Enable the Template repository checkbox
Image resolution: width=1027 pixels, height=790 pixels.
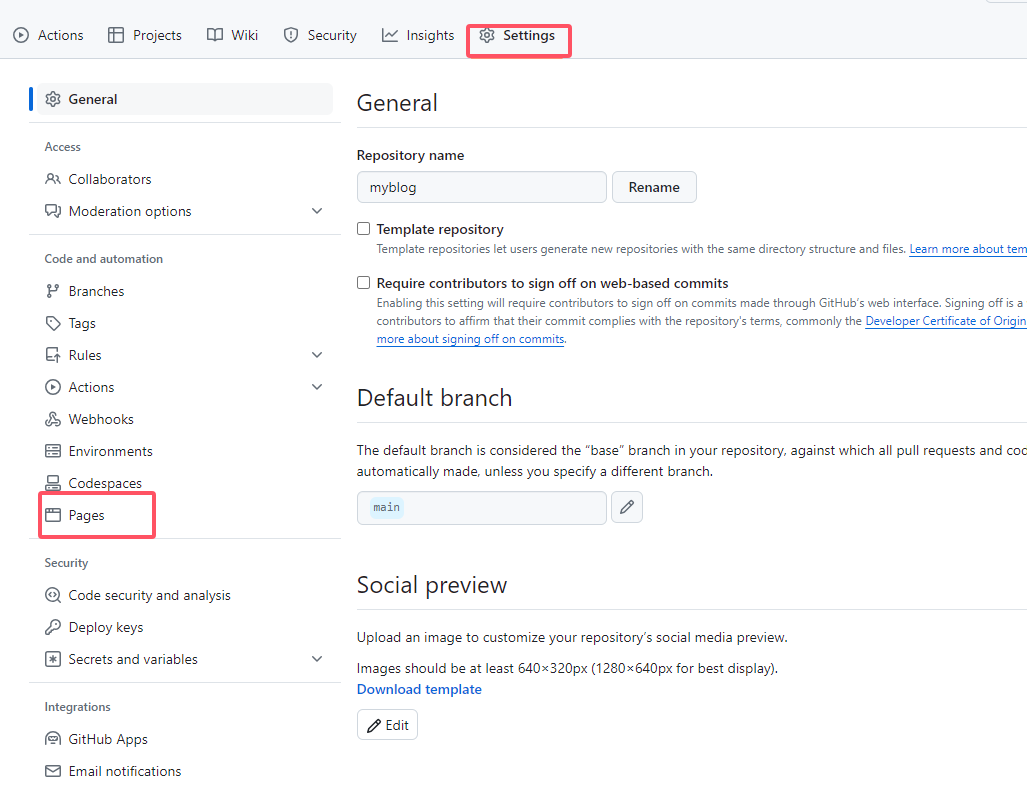point(364,229)
